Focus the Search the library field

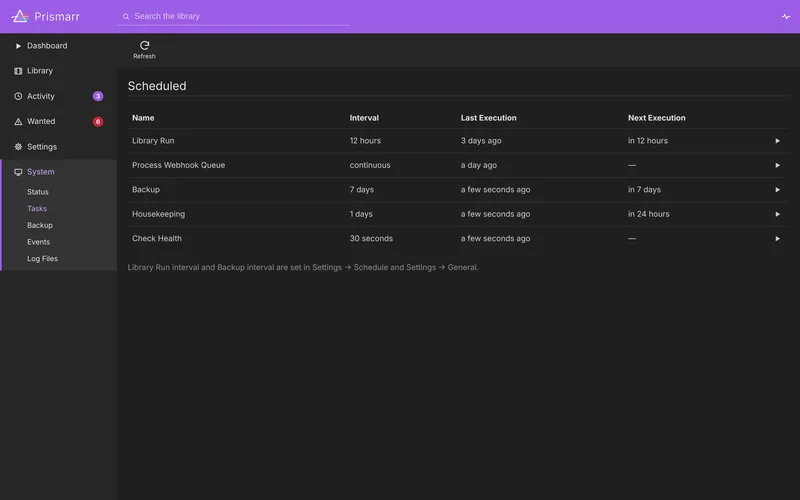pyautogui.click(x=233, y=16)
